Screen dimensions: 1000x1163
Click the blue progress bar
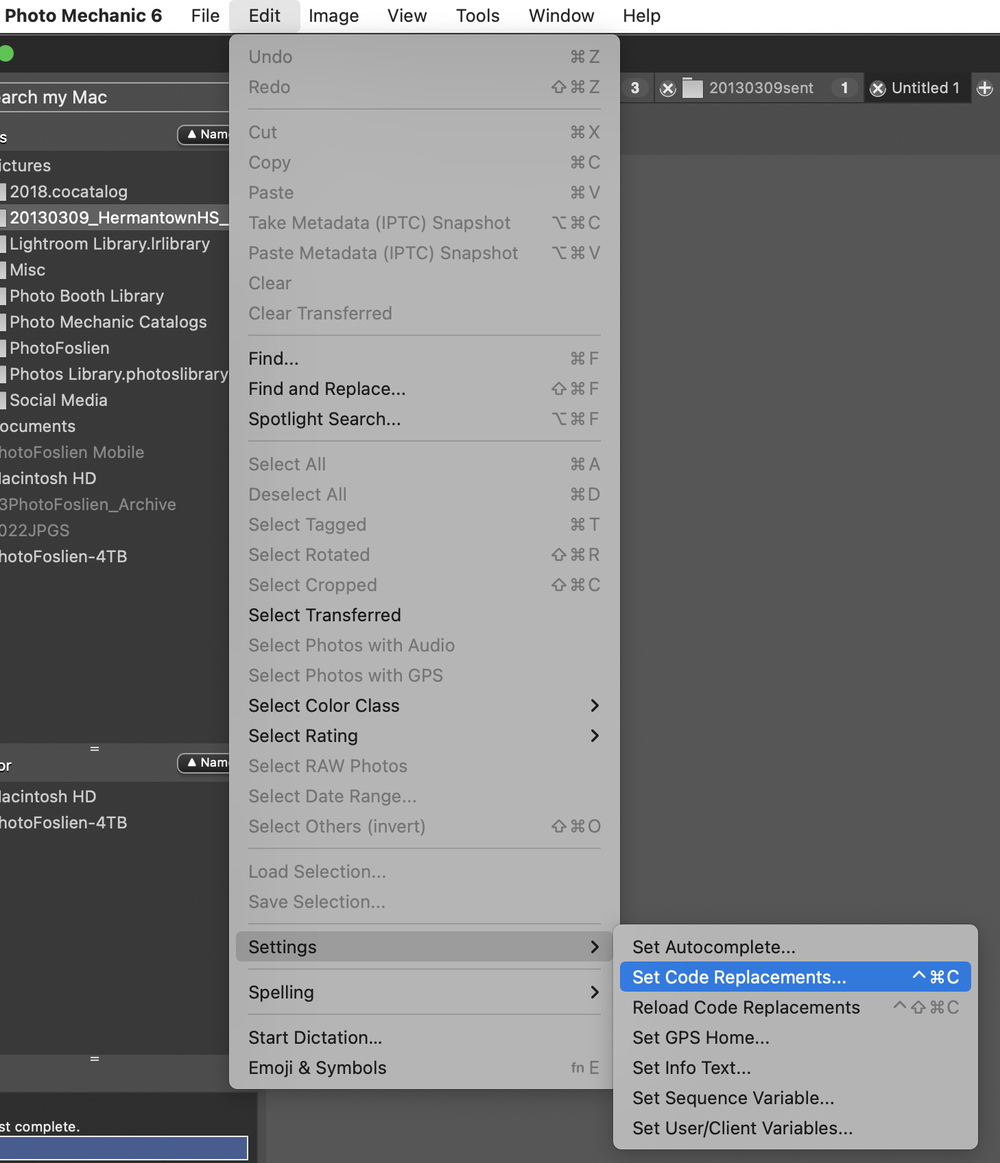tap(123, 1147)
